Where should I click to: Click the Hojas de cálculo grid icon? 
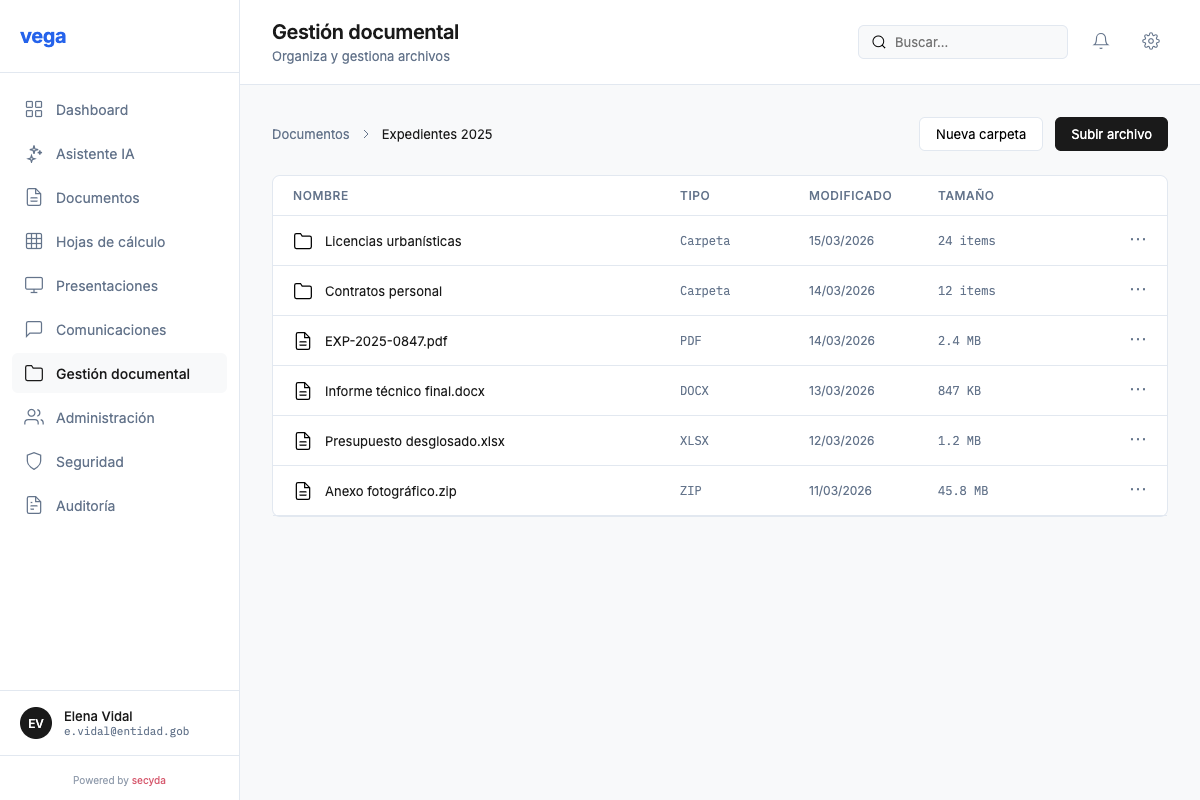point(34,242)
